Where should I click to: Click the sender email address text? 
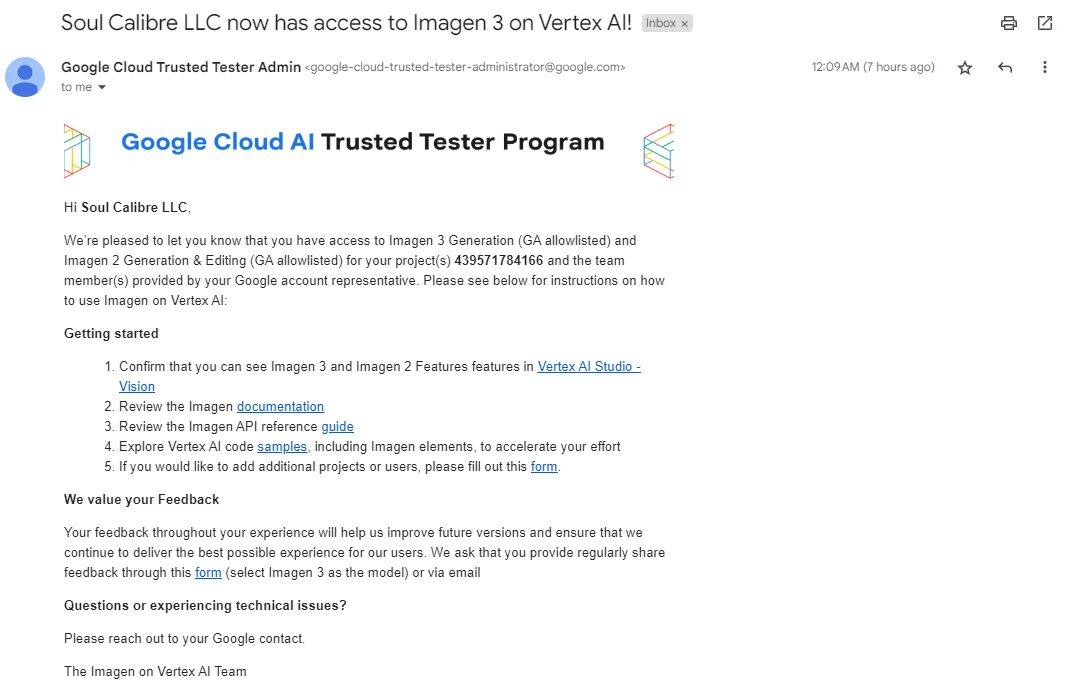pyautogui.click(x=465, y=67)
